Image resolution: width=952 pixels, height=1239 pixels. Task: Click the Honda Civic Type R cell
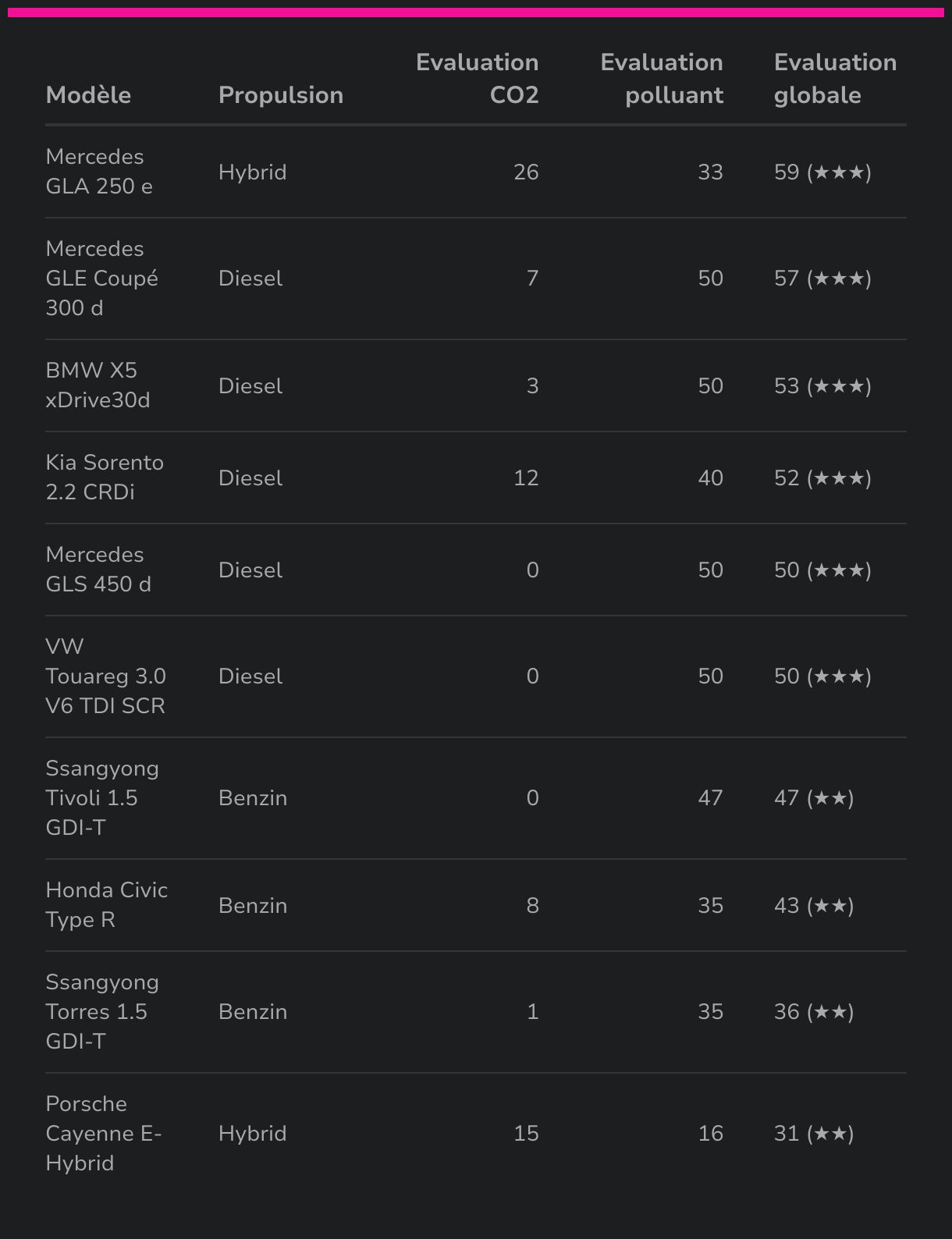point(106,905)
